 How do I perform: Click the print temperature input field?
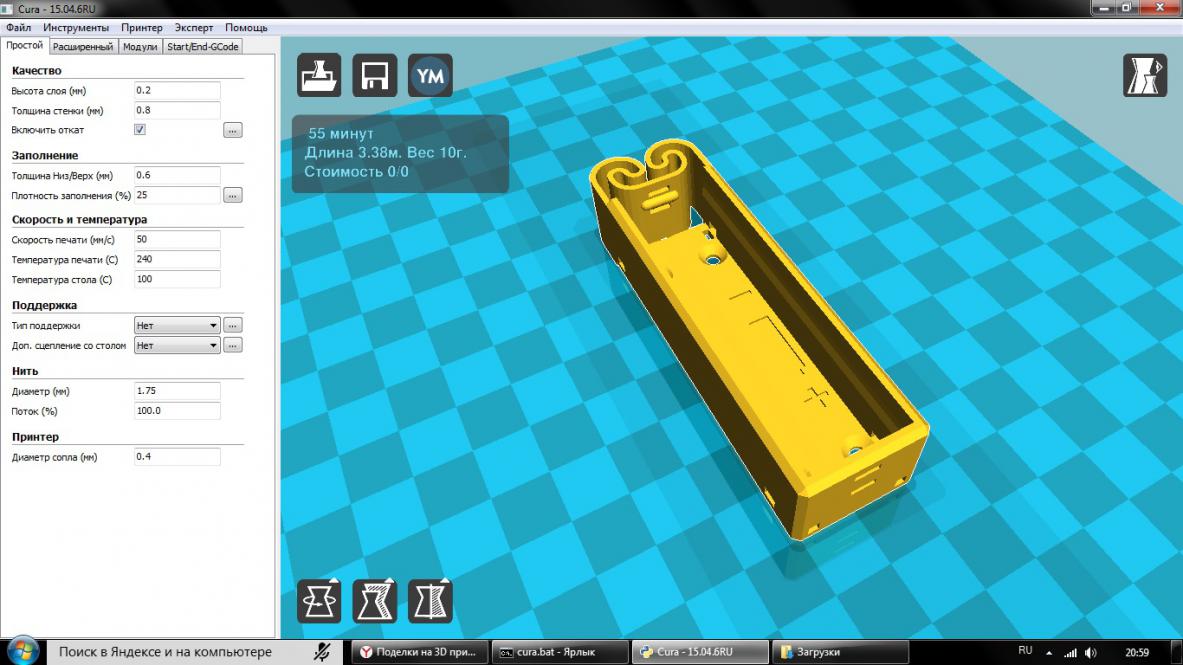pyautogui.click(x=176, y=260)
